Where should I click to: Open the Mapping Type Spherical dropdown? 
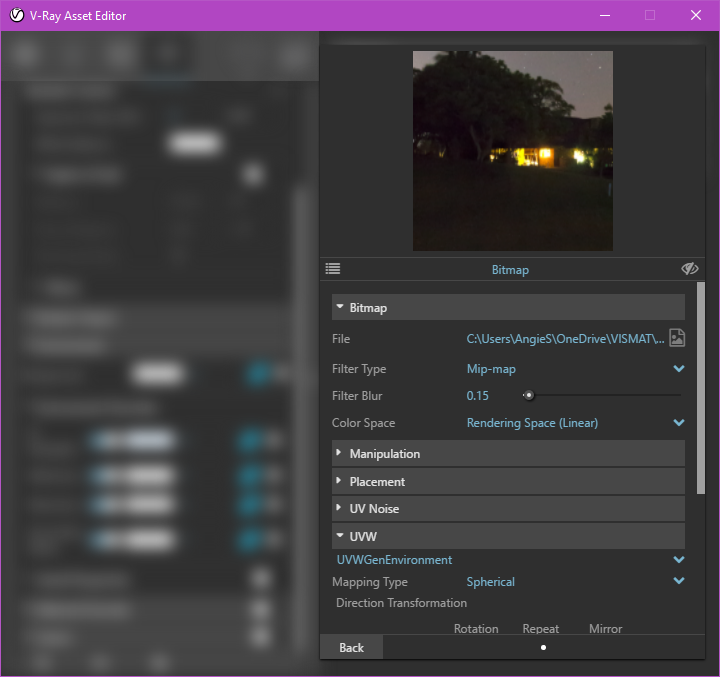point(575,581)
